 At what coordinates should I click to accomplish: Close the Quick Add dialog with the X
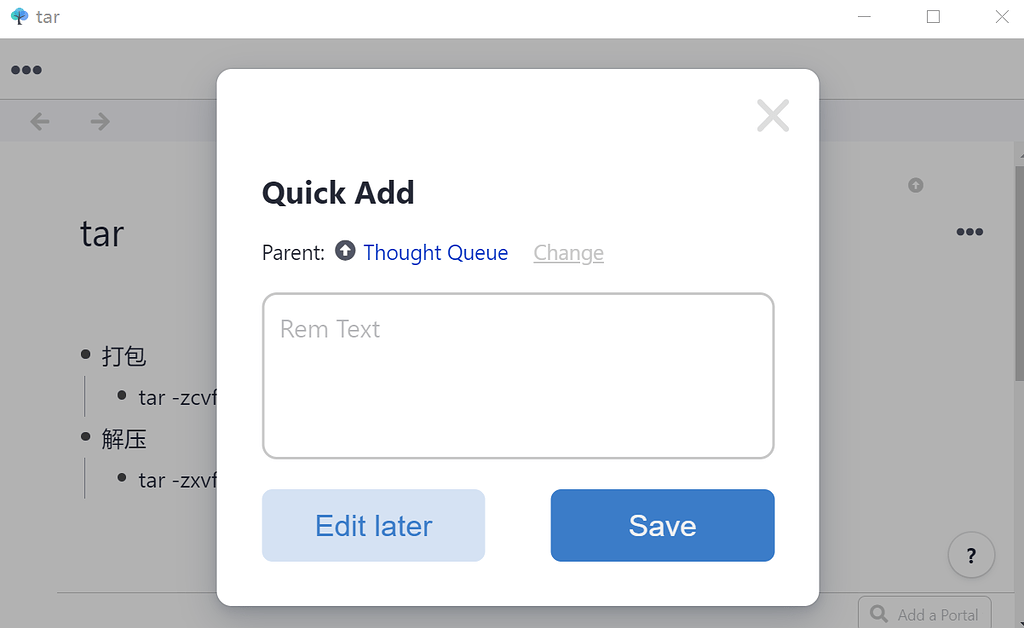[x=772, y=115]
